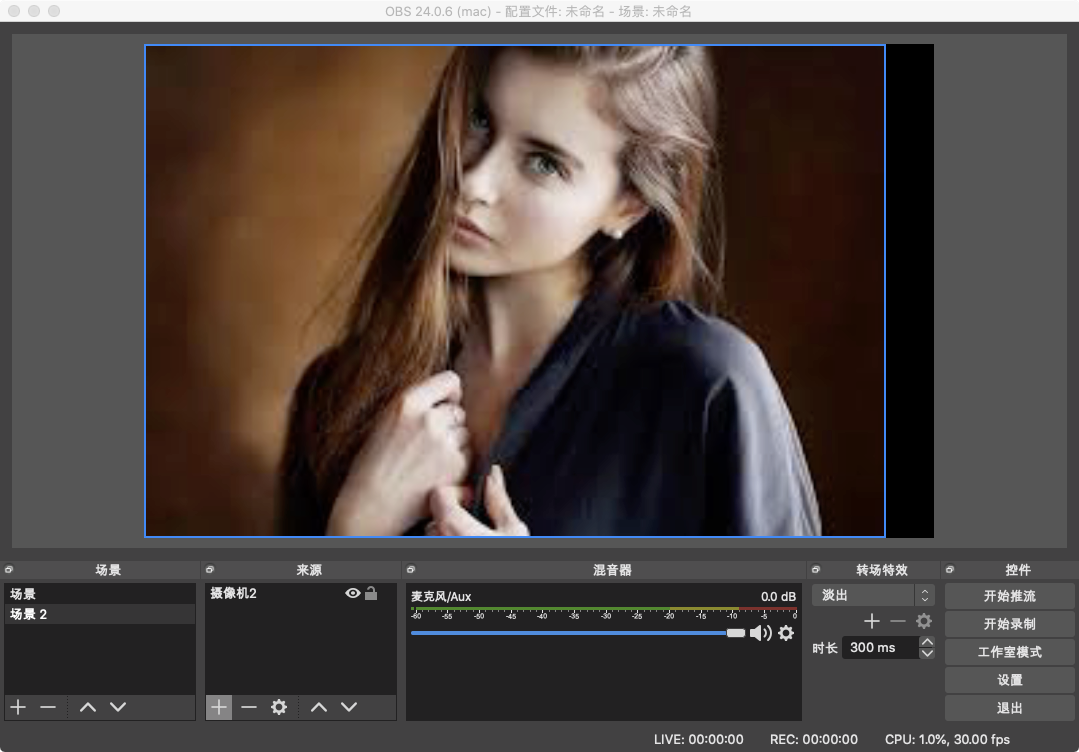Image resolution: width=1079 pixels, height=752 pixels.
Task: Click the 开始录制 button
Action: point(1009,624)
